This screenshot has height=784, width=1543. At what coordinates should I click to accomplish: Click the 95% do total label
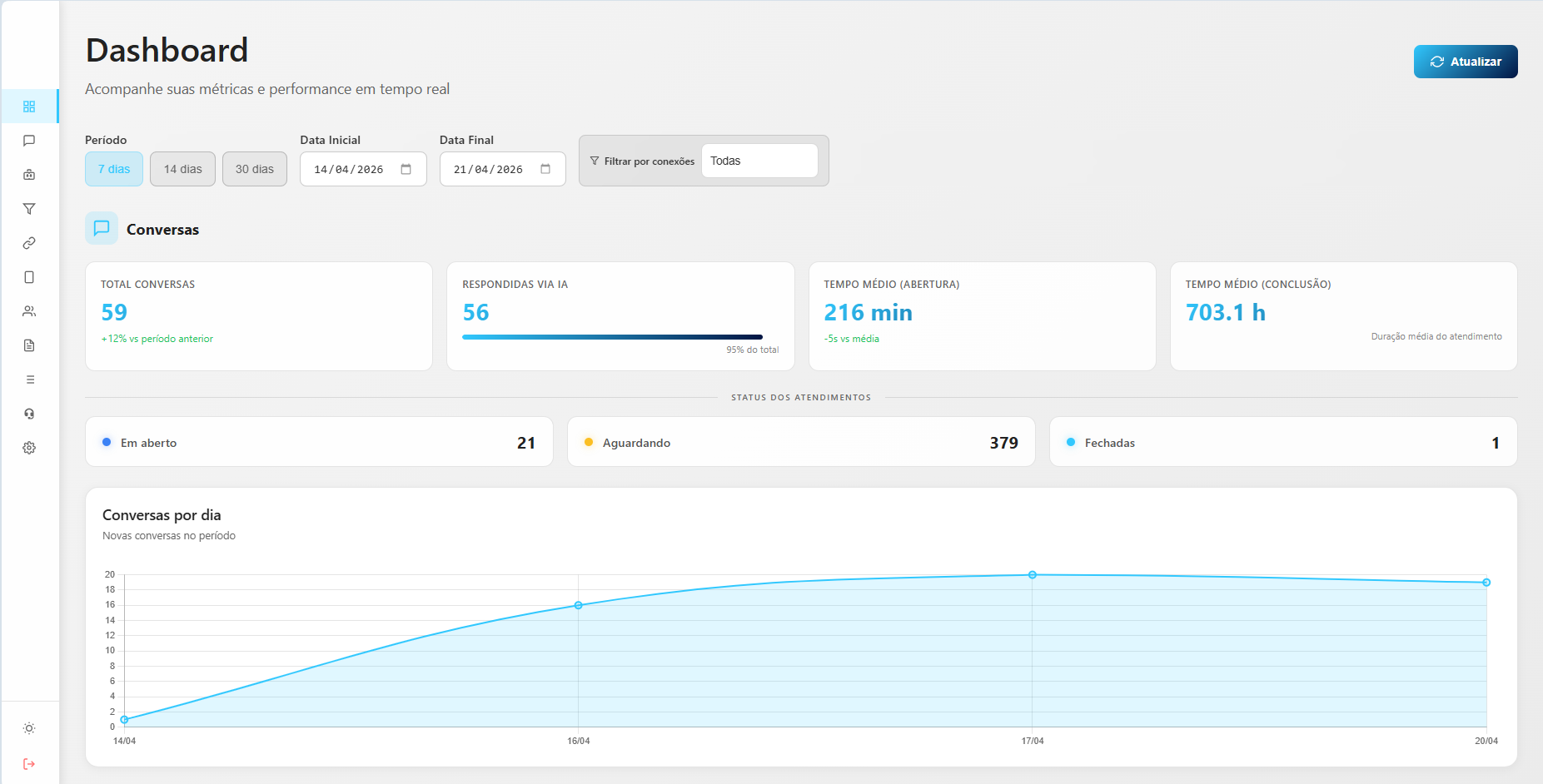point(753,350)
